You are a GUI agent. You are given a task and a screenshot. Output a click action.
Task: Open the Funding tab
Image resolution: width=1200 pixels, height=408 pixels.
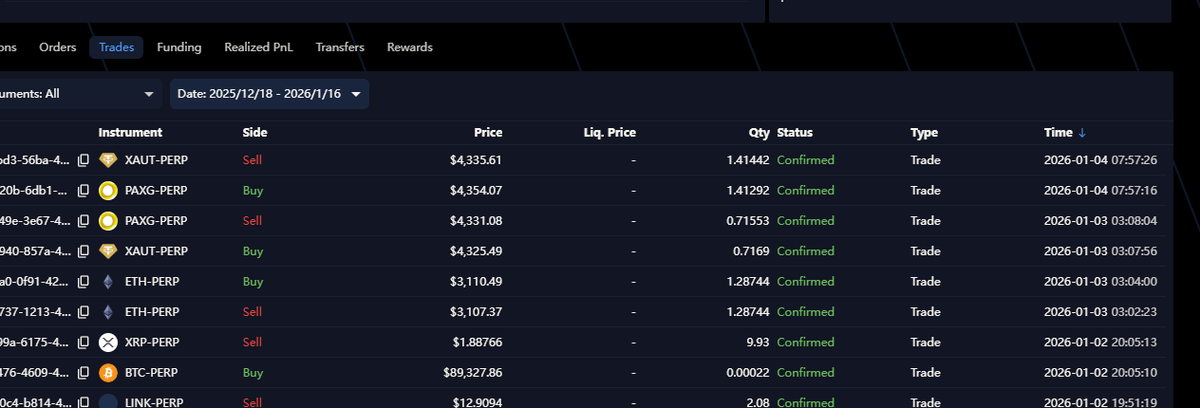pyautogui.click(x=179, y=47)
